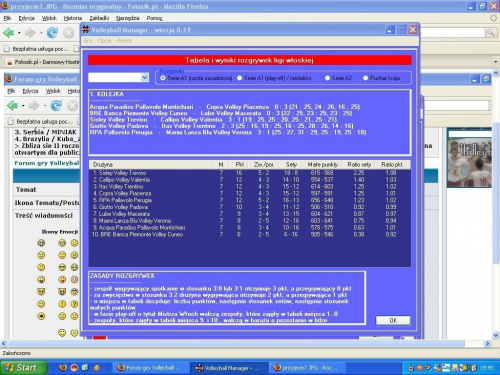Sort table by the Małe punkty column header
500x375 pixels.
click(x=323, y=164)
